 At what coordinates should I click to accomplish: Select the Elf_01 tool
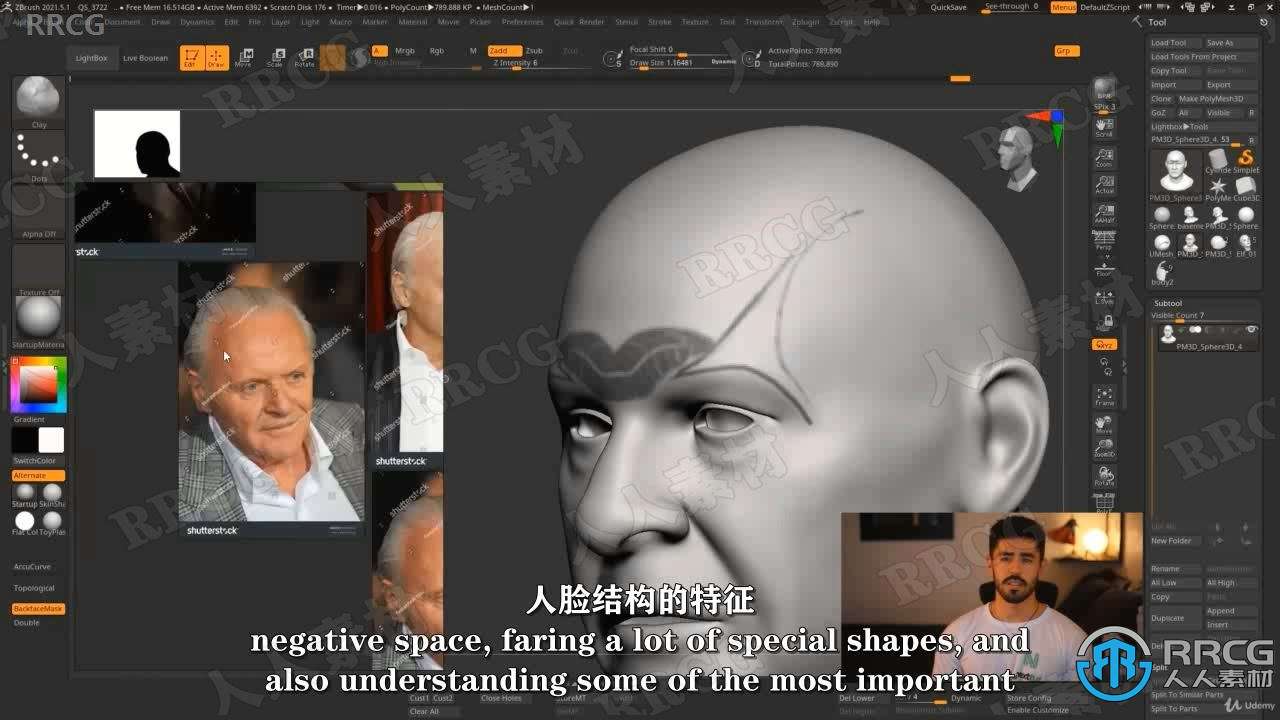pyautogui.click(x=1245, y=243)
